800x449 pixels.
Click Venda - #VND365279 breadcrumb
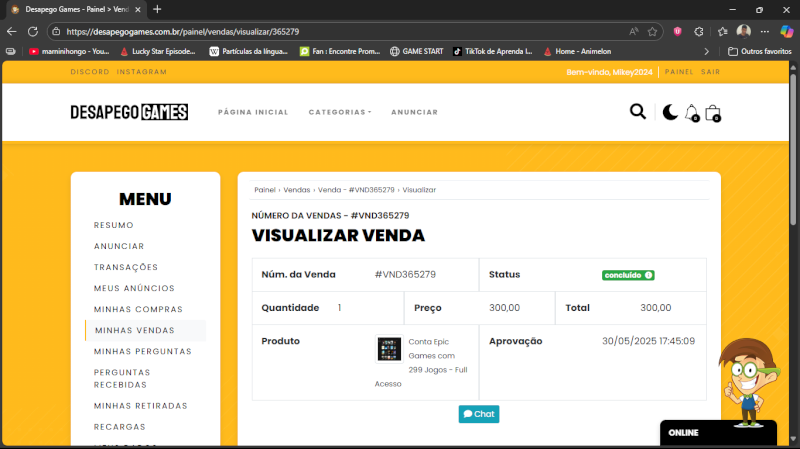pos(356,190)
